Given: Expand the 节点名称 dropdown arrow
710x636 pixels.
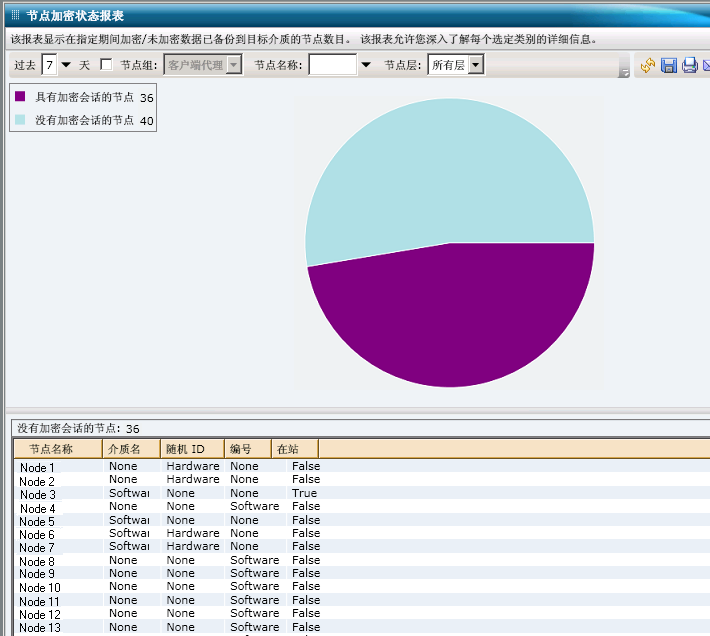Looking at the screenshot, I should [365, 65].
